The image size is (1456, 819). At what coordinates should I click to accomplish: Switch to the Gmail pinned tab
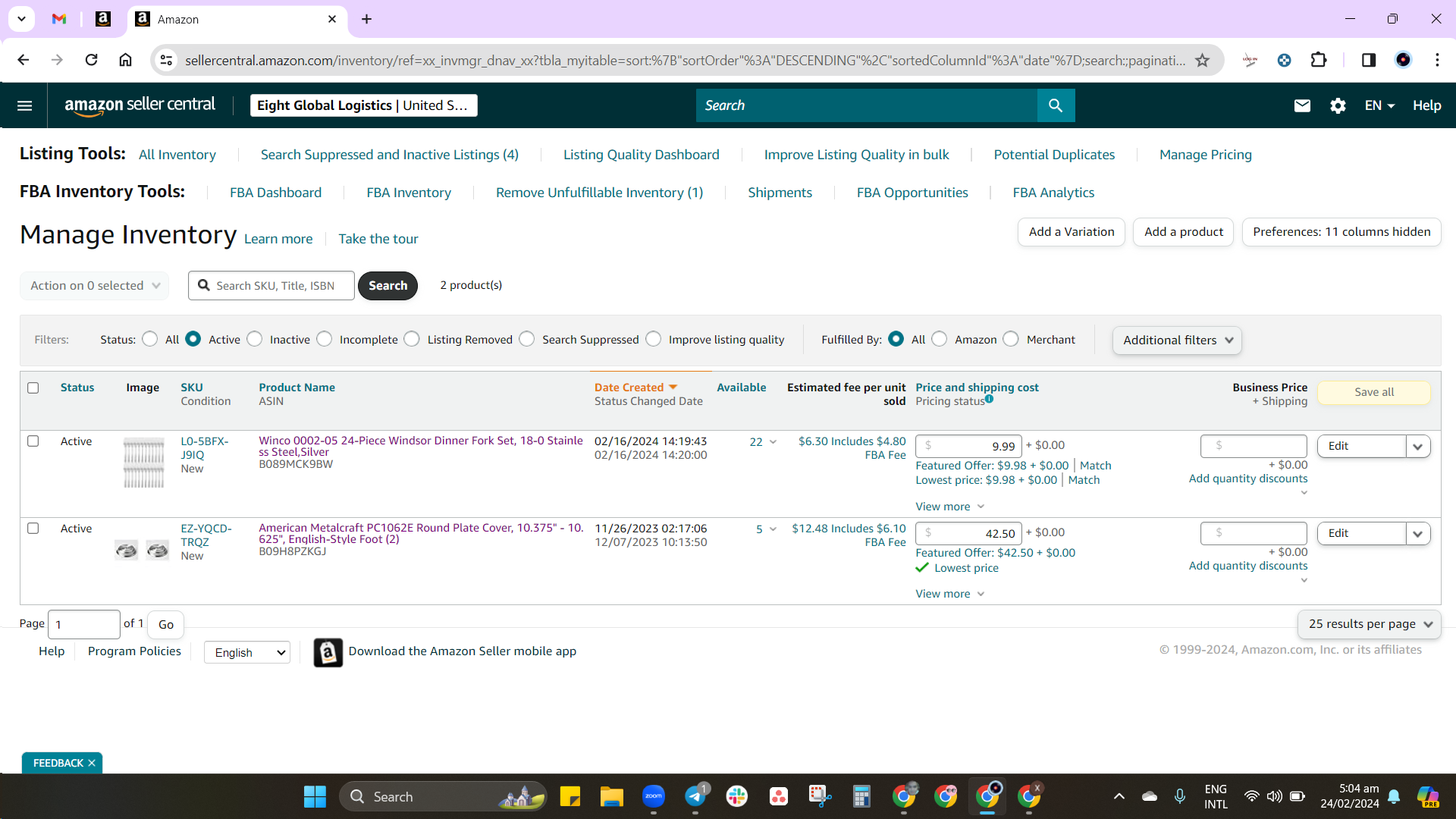pyautogui.click(x=59, y=19)
